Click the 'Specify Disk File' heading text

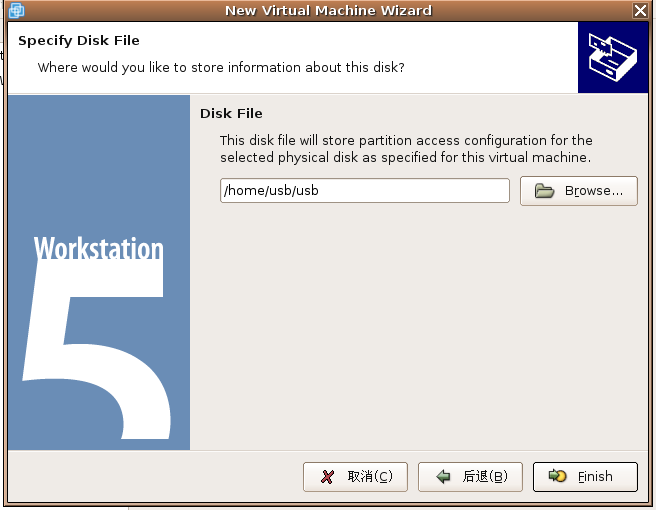coord(79,41)
